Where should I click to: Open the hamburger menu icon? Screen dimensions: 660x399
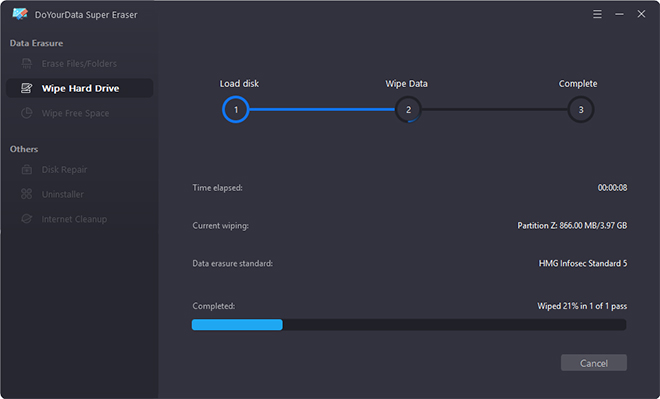click(x=597, y=14)
